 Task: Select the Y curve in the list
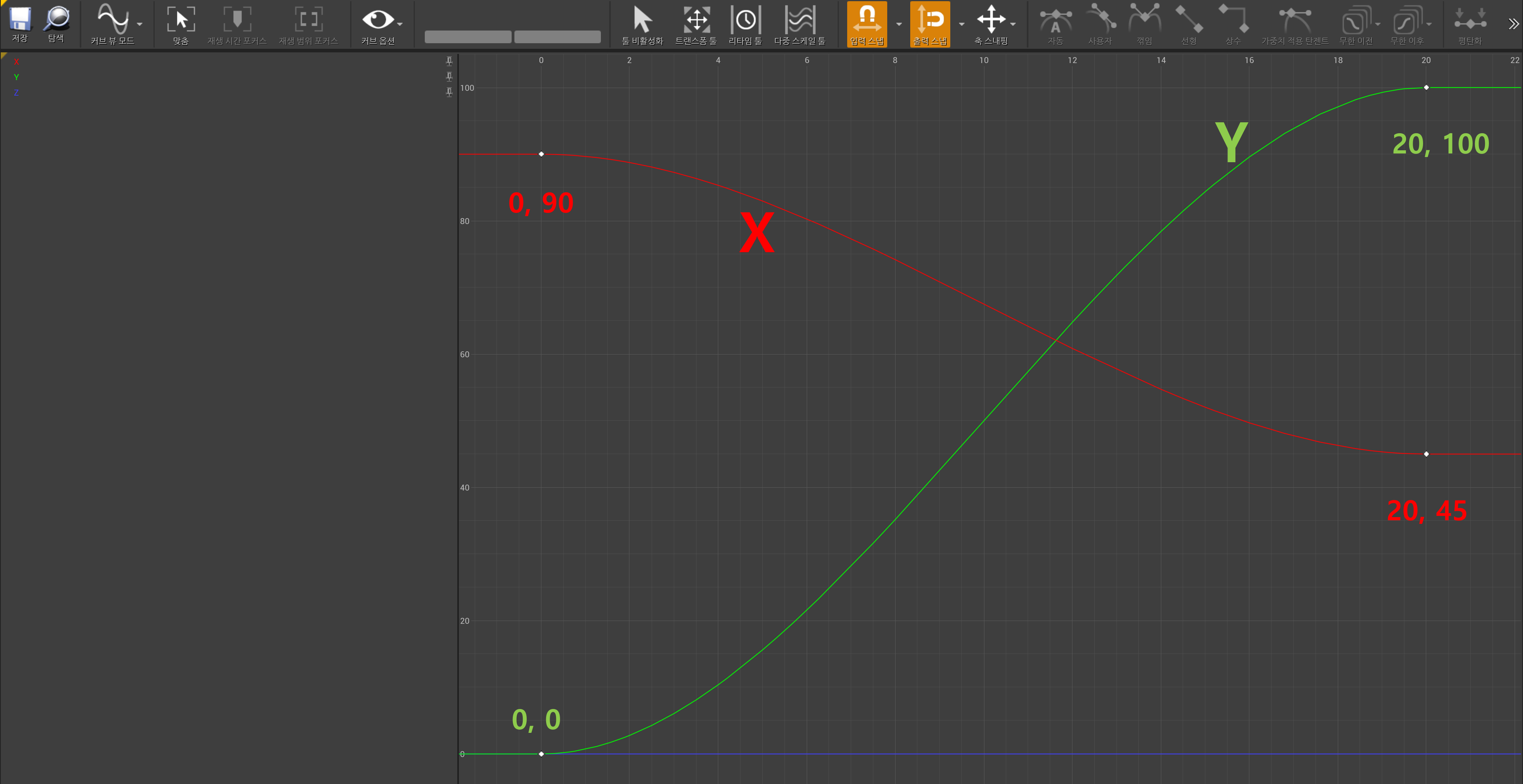click(x=17, y=77)
